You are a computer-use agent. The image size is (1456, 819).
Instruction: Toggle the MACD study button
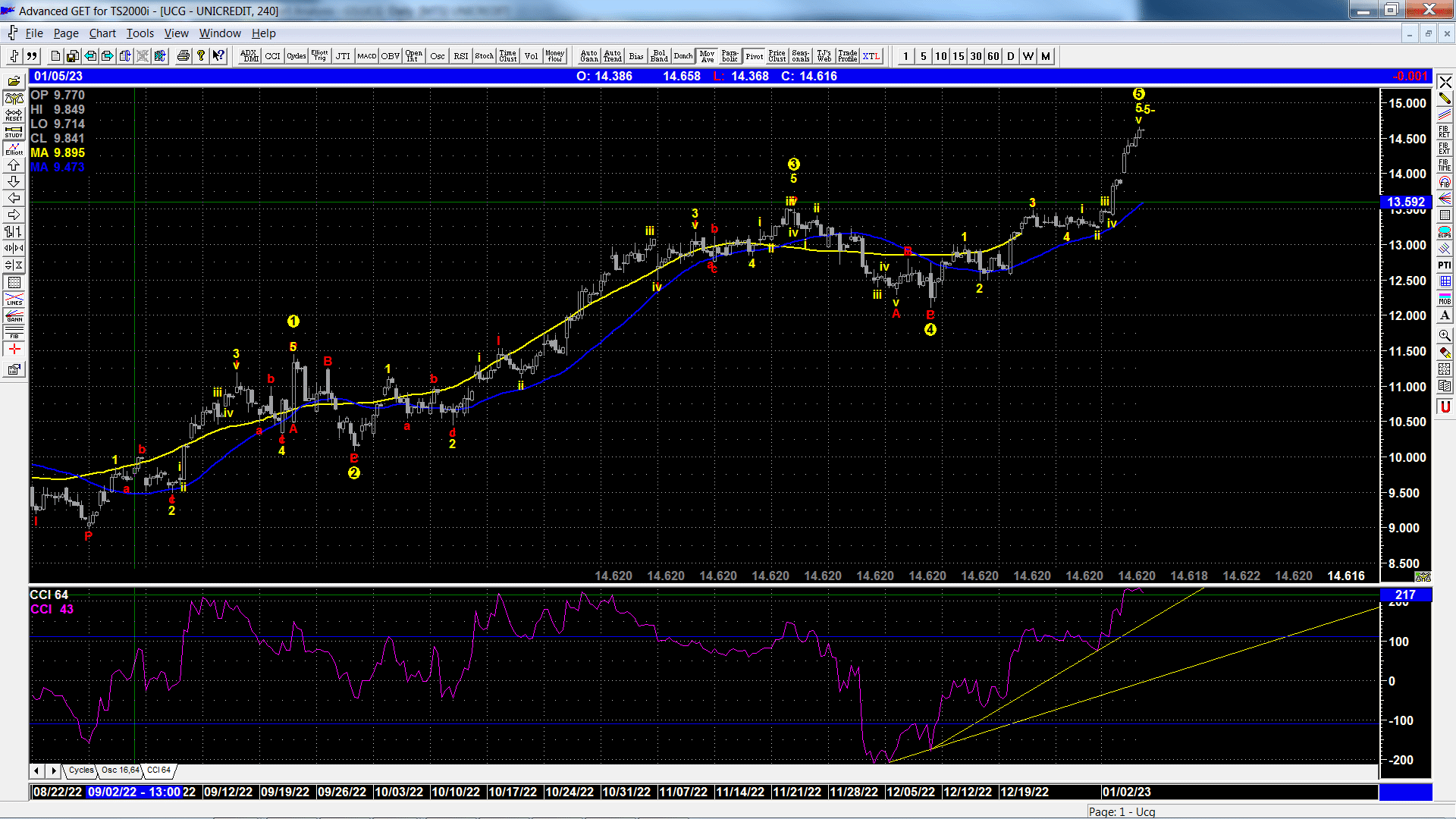click(366, 56)
